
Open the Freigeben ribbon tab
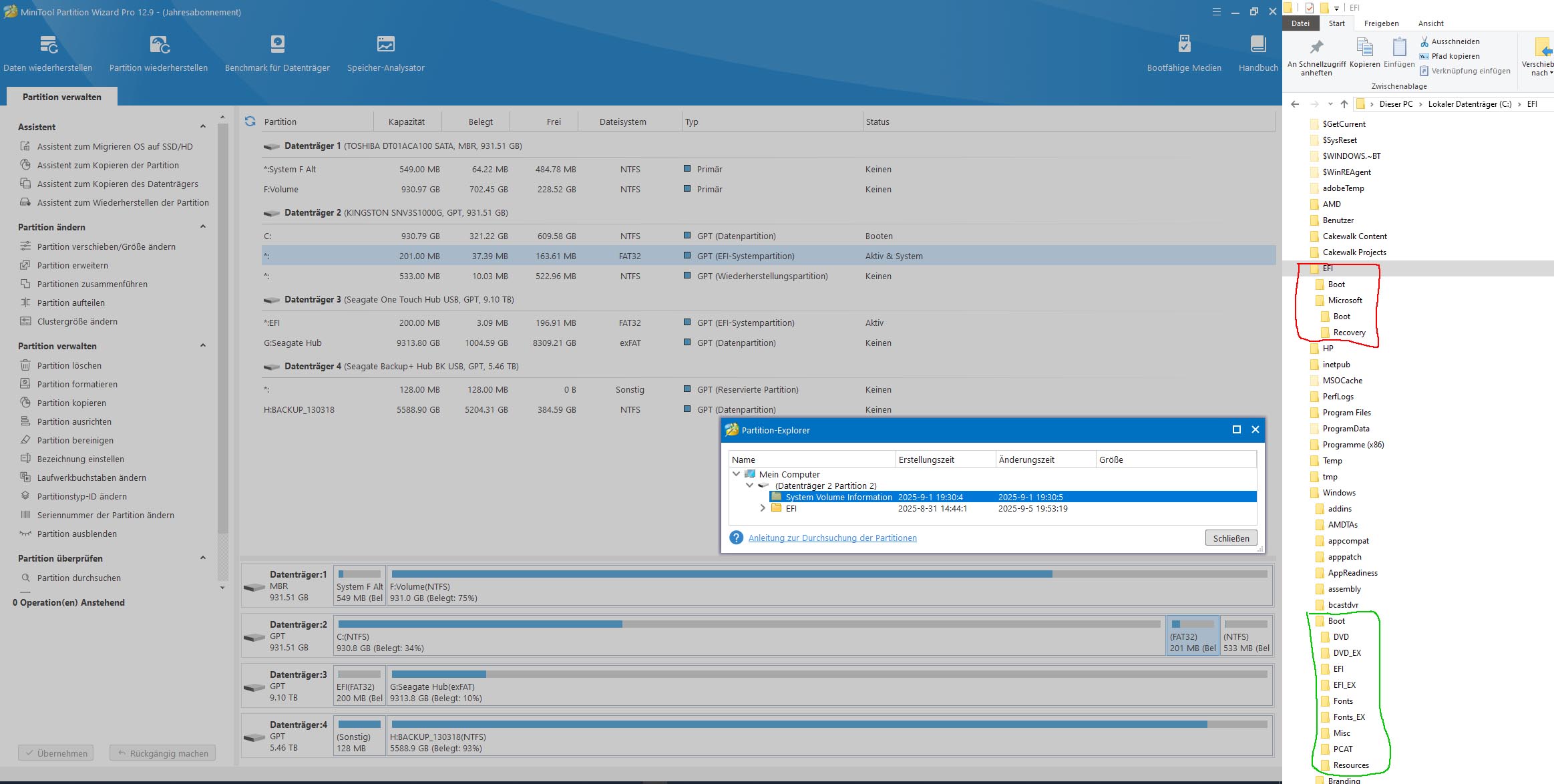(1381, 23)
